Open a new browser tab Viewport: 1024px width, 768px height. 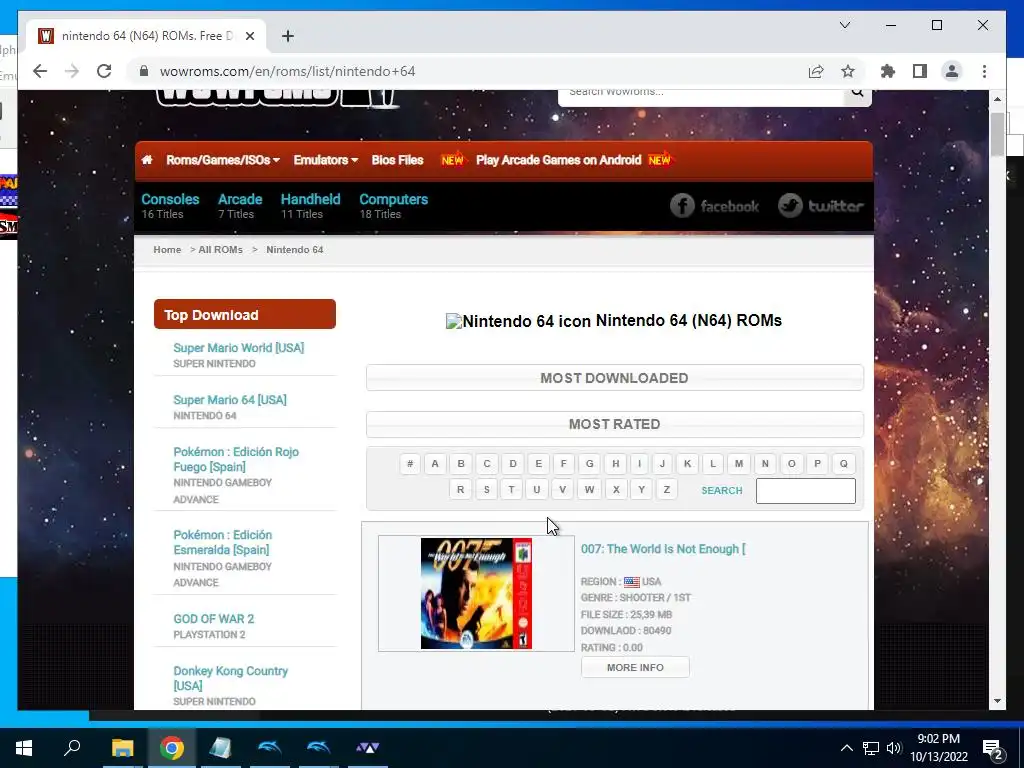click(x=287, y=36)
